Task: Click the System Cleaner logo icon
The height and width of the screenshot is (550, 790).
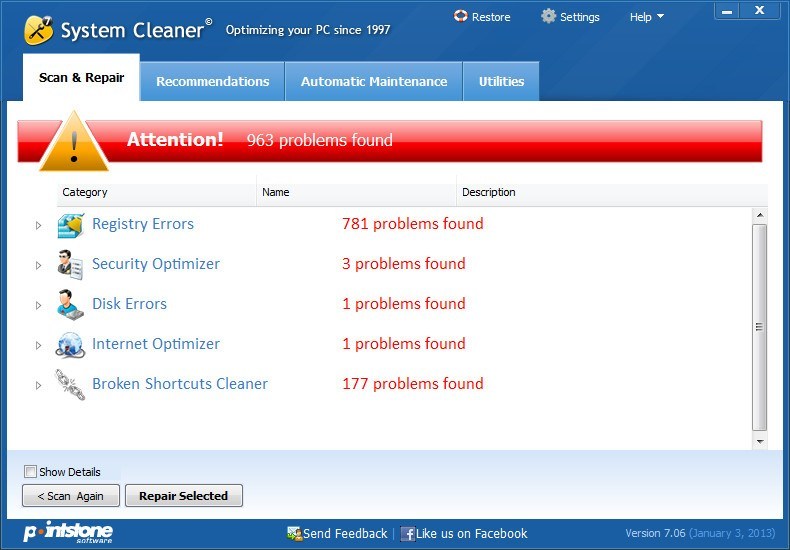Action: pos(38,30)
